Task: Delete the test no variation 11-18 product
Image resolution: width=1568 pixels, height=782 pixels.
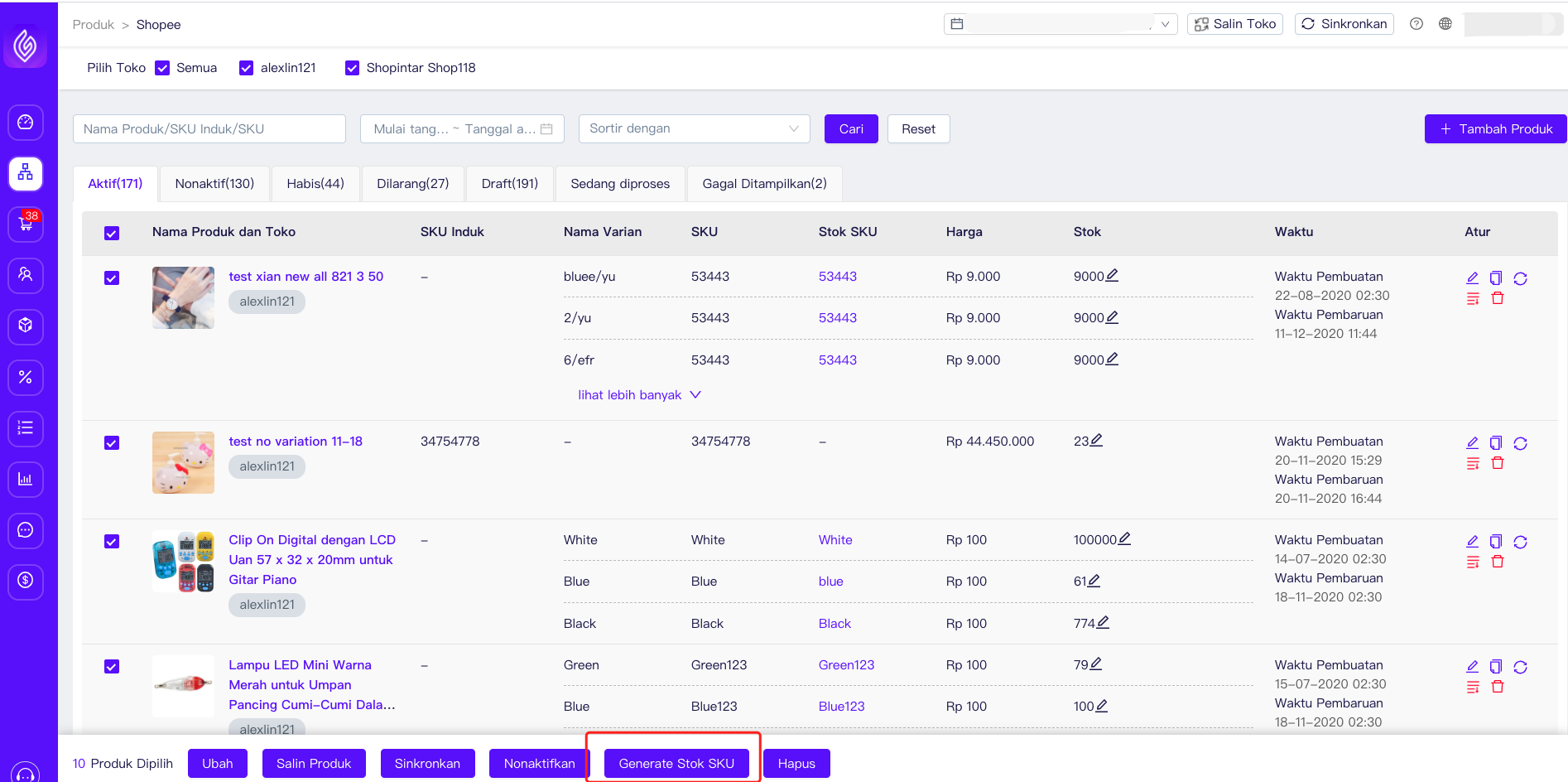Action: (1498, 463)
